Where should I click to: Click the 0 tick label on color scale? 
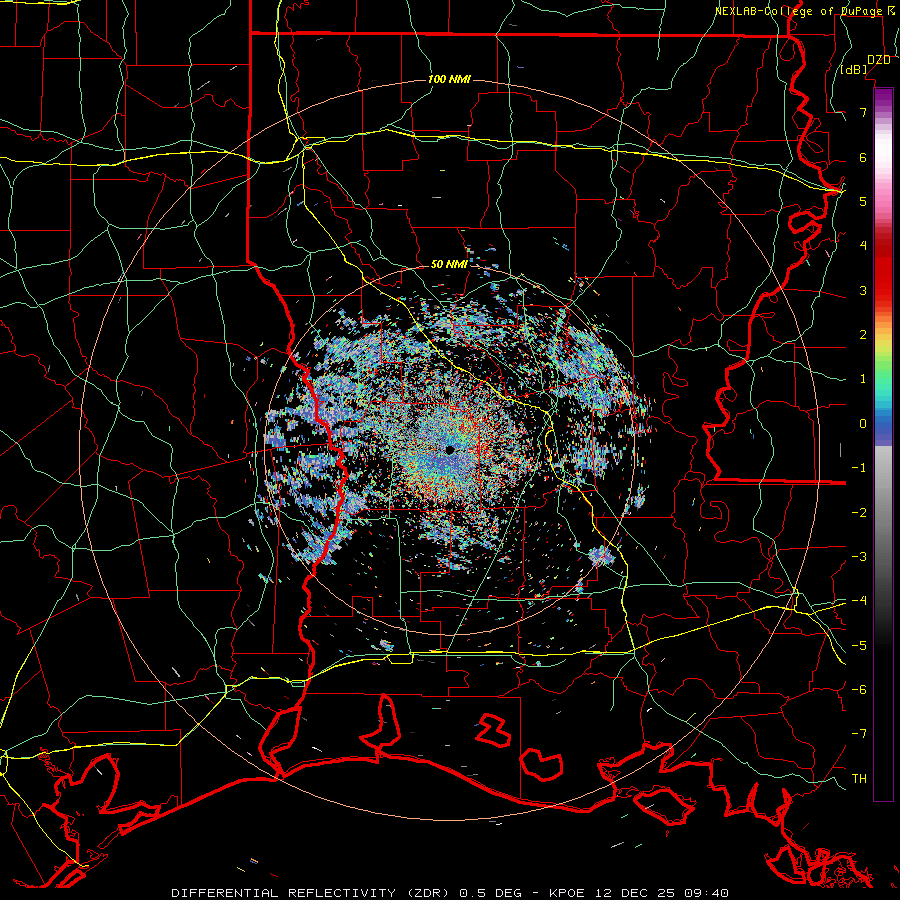(863, 424)
